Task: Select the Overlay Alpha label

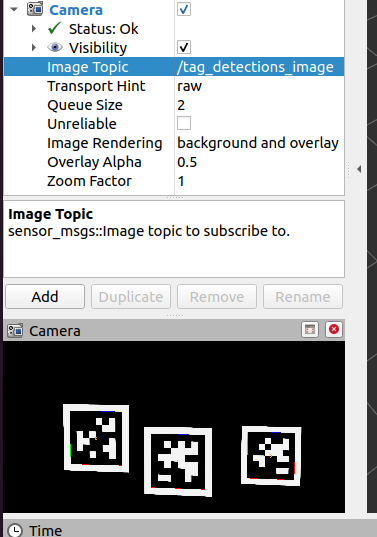Action: click(94, 162)
